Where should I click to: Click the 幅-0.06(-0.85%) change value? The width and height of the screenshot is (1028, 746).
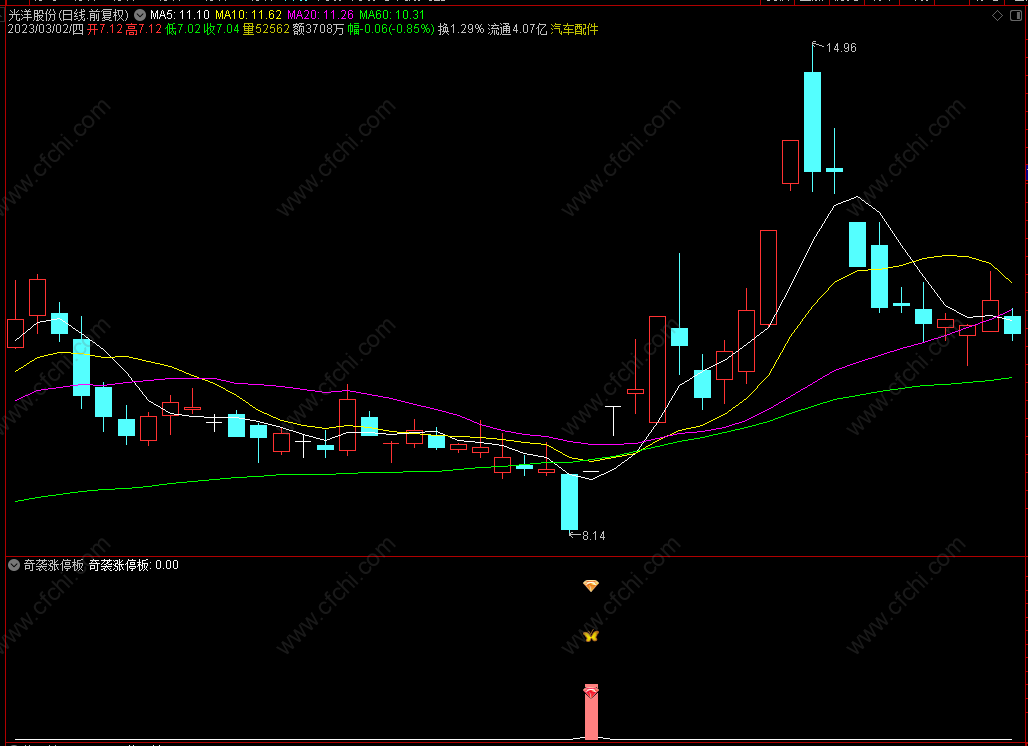(x=391, y=29)
